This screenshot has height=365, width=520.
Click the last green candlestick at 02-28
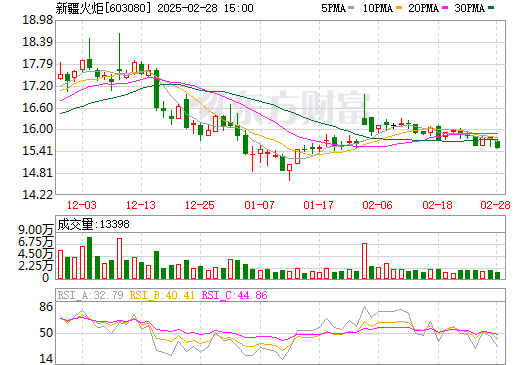tap(498, 145)
